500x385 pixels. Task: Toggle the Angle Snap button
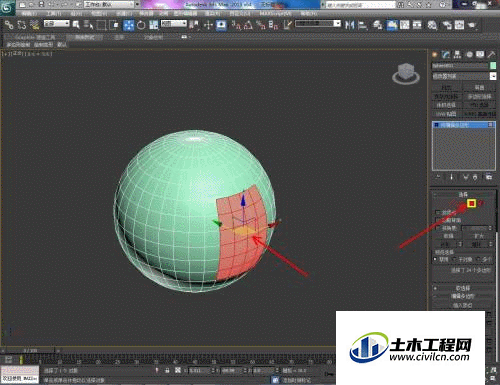(x=248, y=25)
